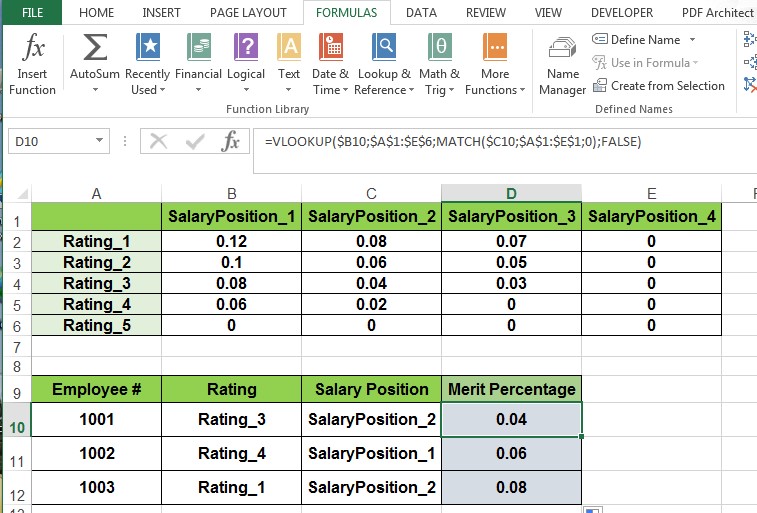
Task: Expand the Define Name dropdown arrow
Action: (x=691, y=40)
